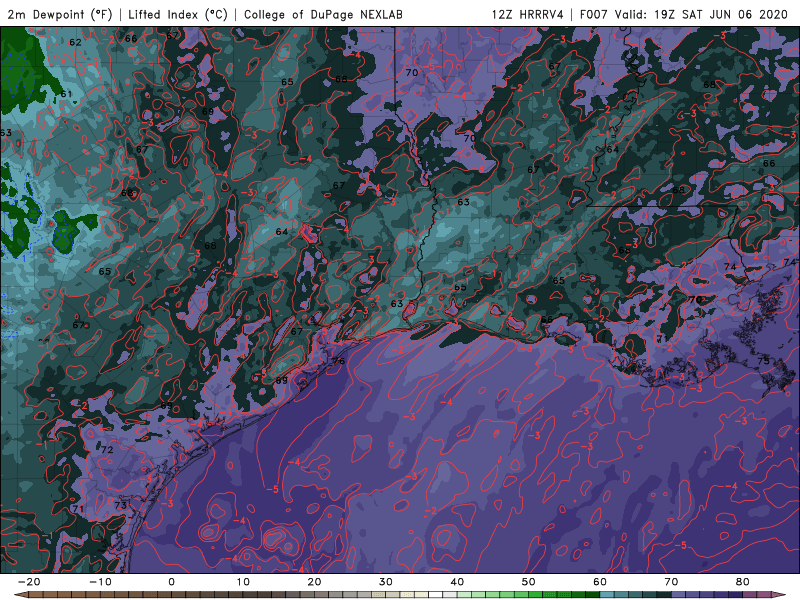
Task: Click the '0' color bar label
Action: point(171,582)
